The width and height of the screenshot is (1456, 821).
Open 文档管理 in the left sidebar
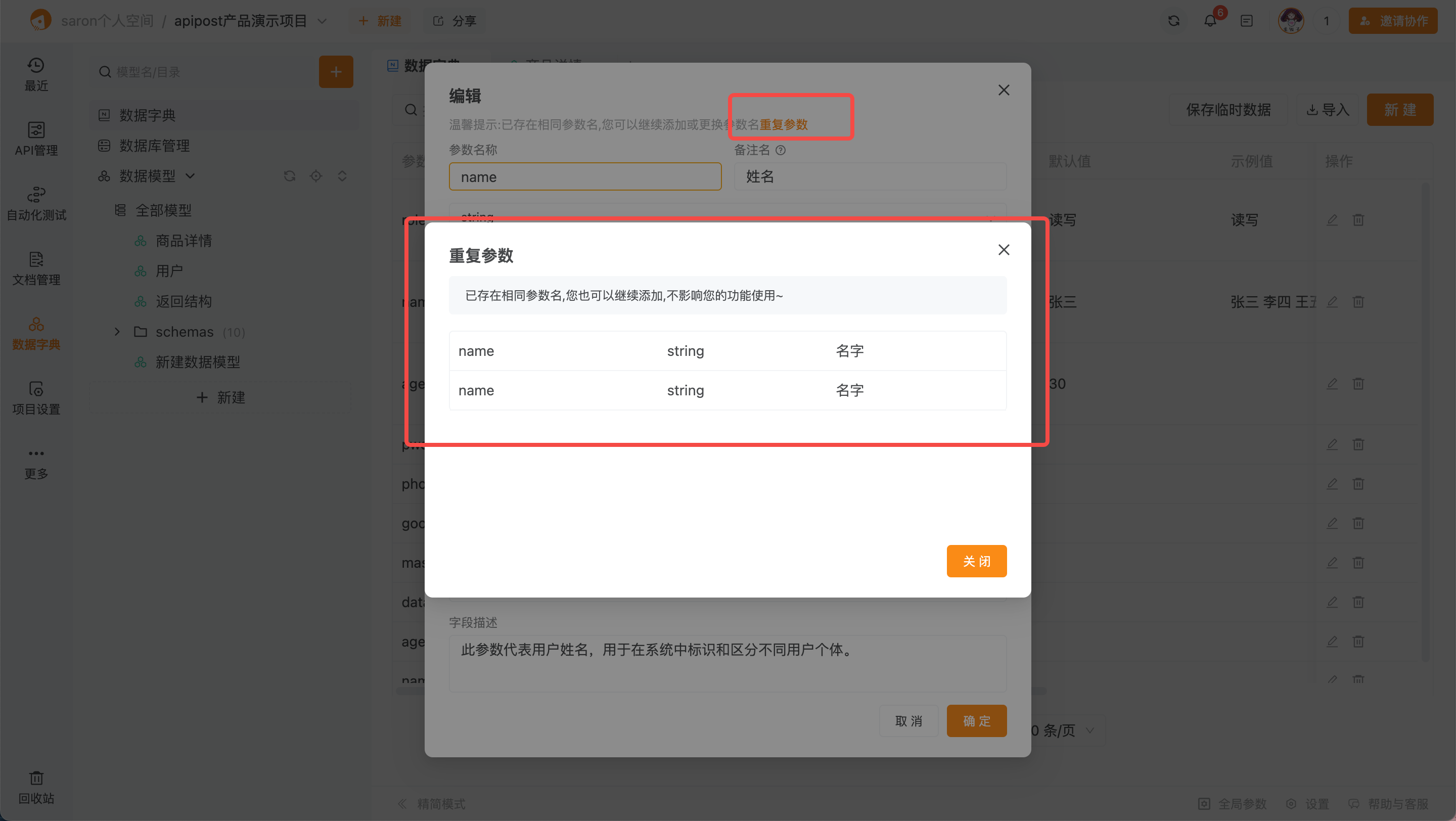(36, 268)
